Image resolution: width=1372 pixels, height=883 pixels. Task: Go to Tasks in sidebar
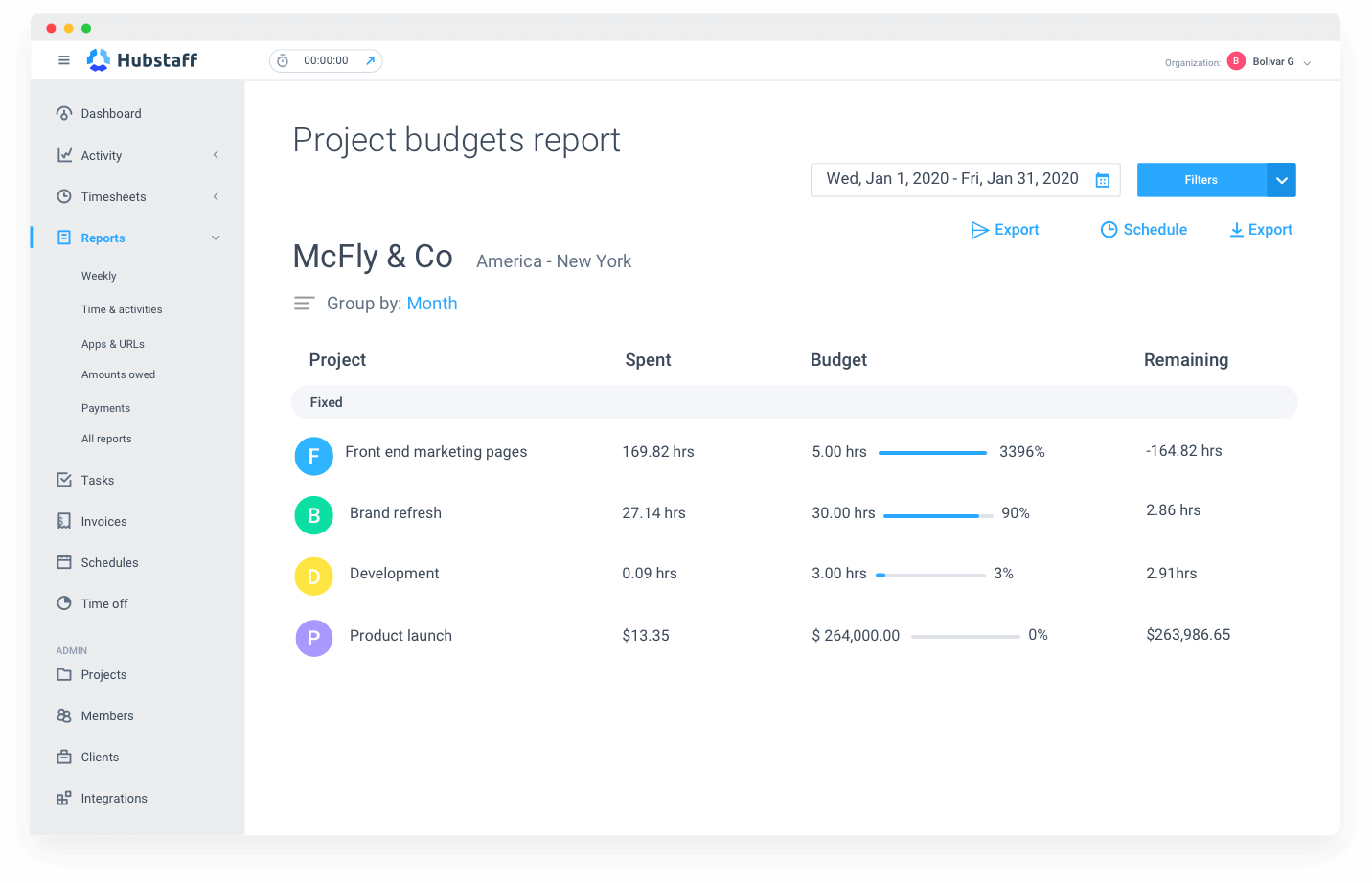tap(98, 480)
